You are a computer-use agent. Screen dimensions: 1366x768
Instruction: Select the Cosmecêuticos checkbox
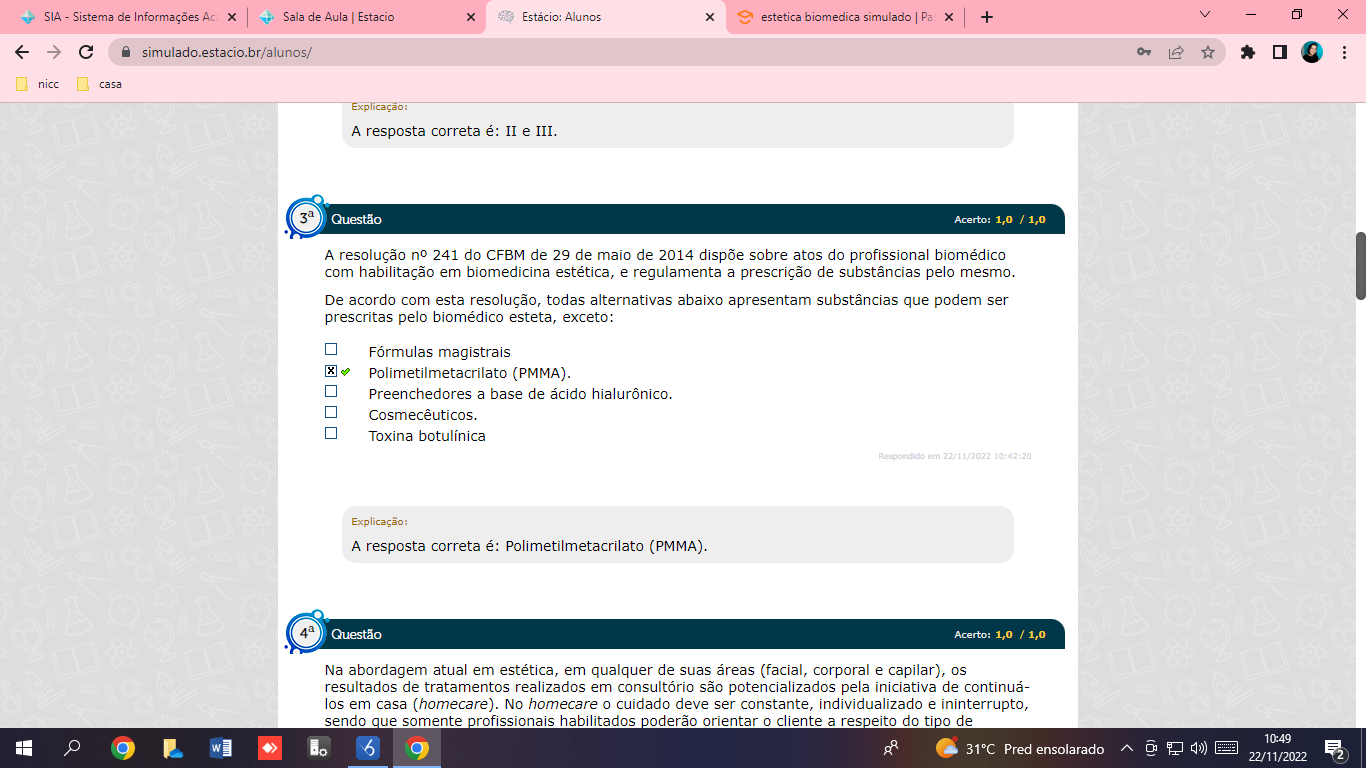(331, 413)
